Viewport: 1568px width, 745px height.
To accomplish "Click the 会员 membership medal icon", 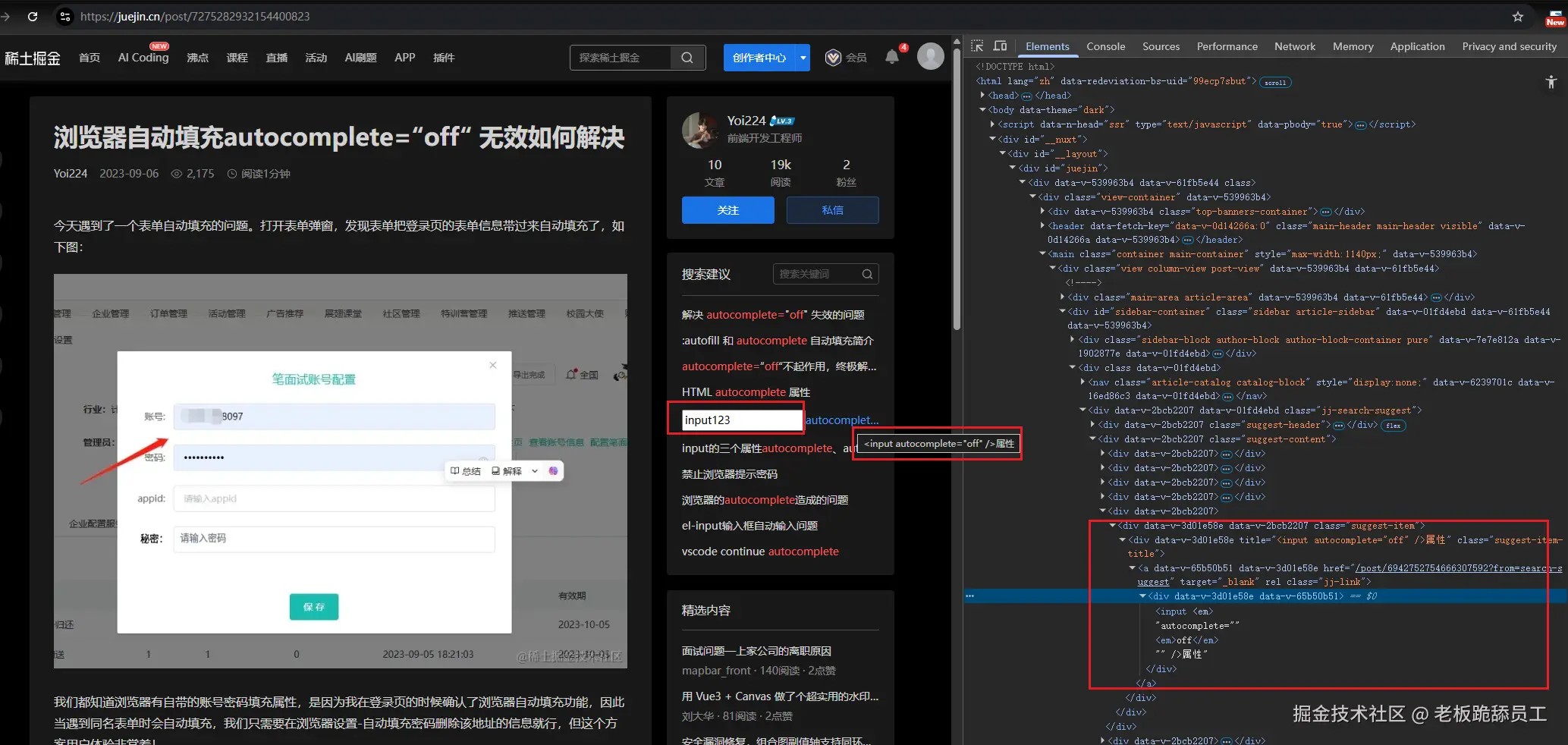I will pos(833,57).
